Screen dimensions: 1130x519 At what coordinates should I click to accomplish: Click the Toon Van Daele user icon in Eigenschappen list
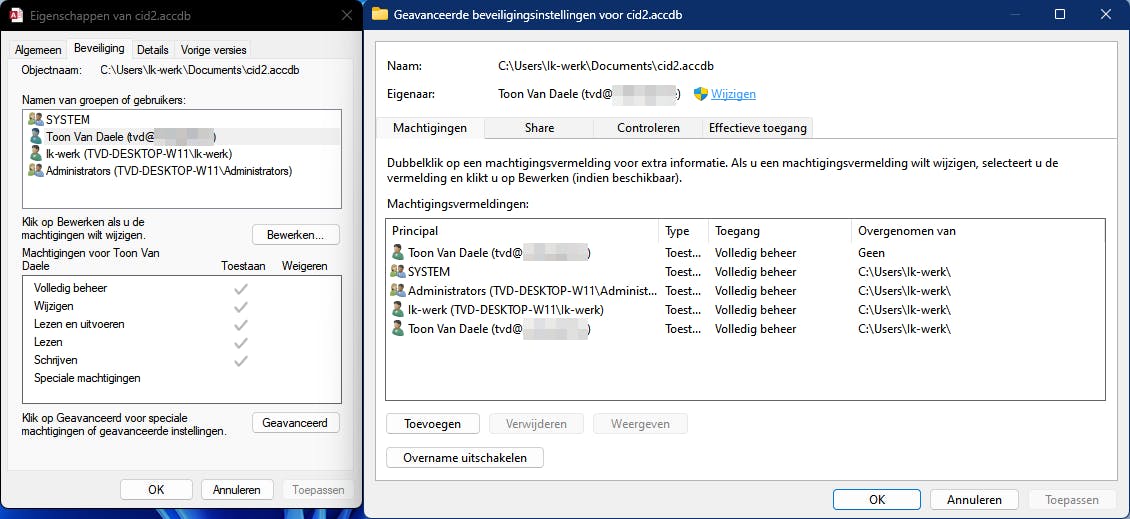coord(35,136)
